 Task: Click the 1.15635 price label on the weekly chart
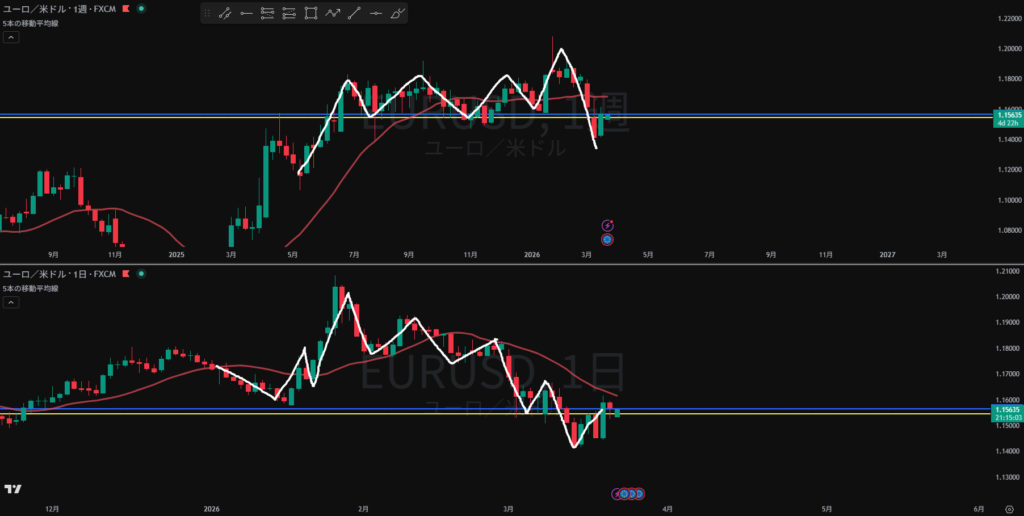(1007, 115)
